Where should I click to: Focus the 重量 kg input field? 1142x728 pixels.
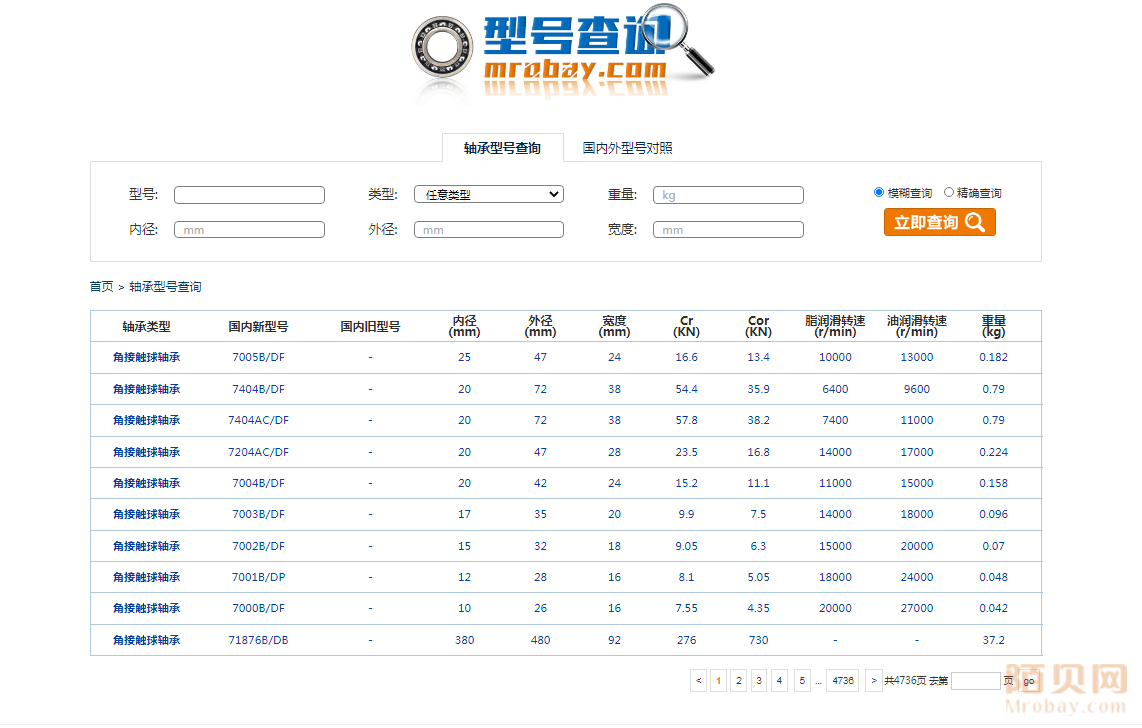click(728, 195)
